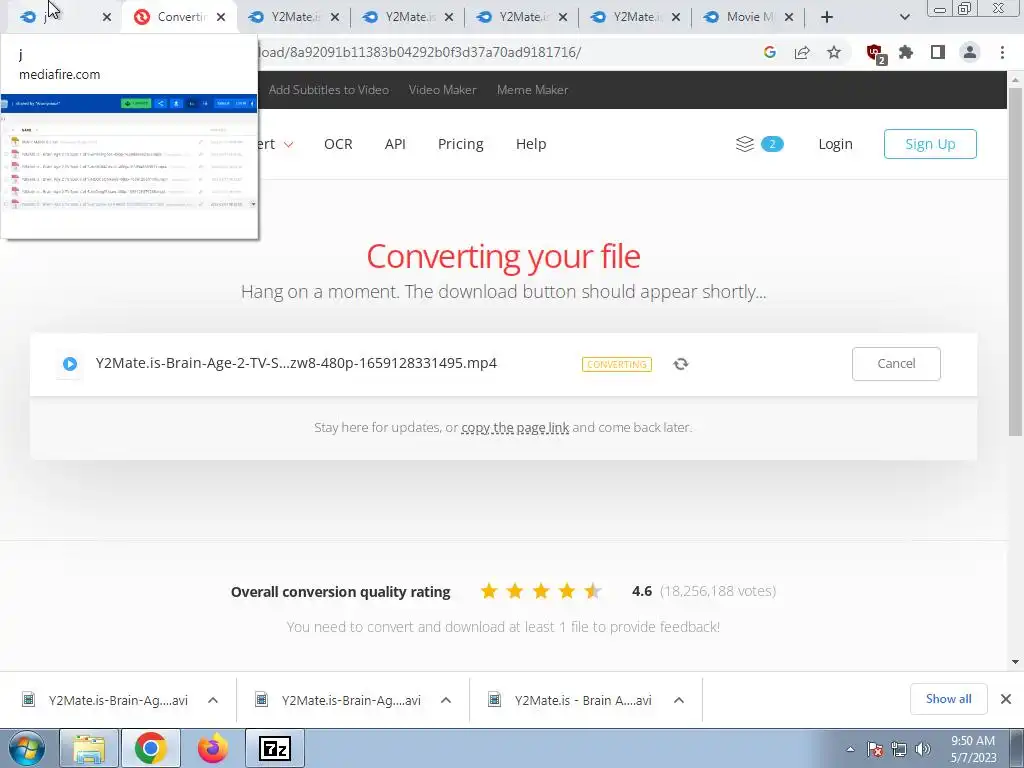Image resolution: width=1024 pixels, height=768 pixels.
Task: Open Add Subtitles to Video tool
Action: tap(328, 89)
